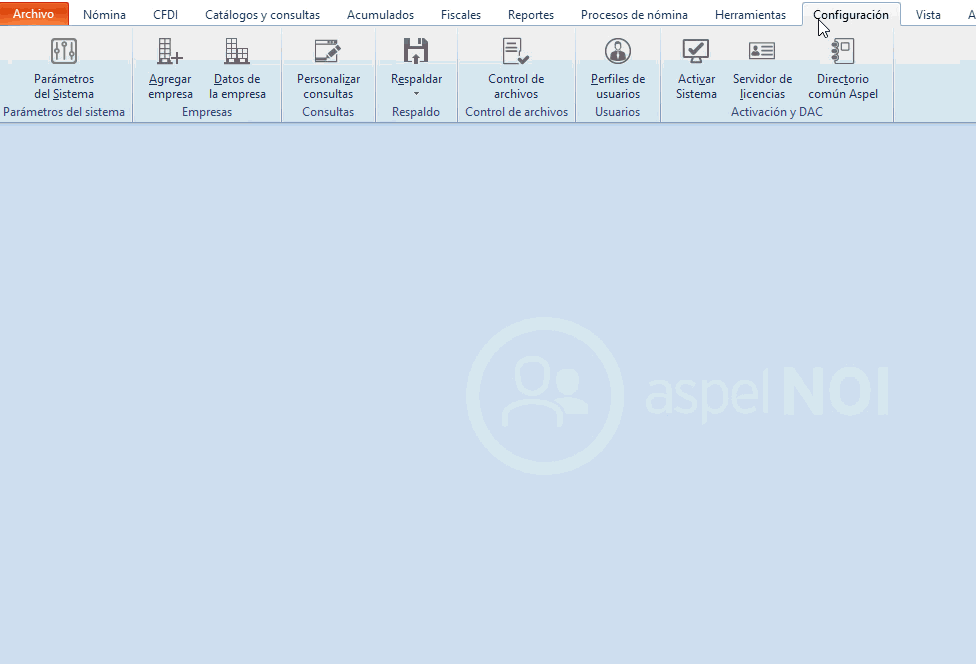
Task: Open Catálogos y consultas tab
Action: point(262,14)
